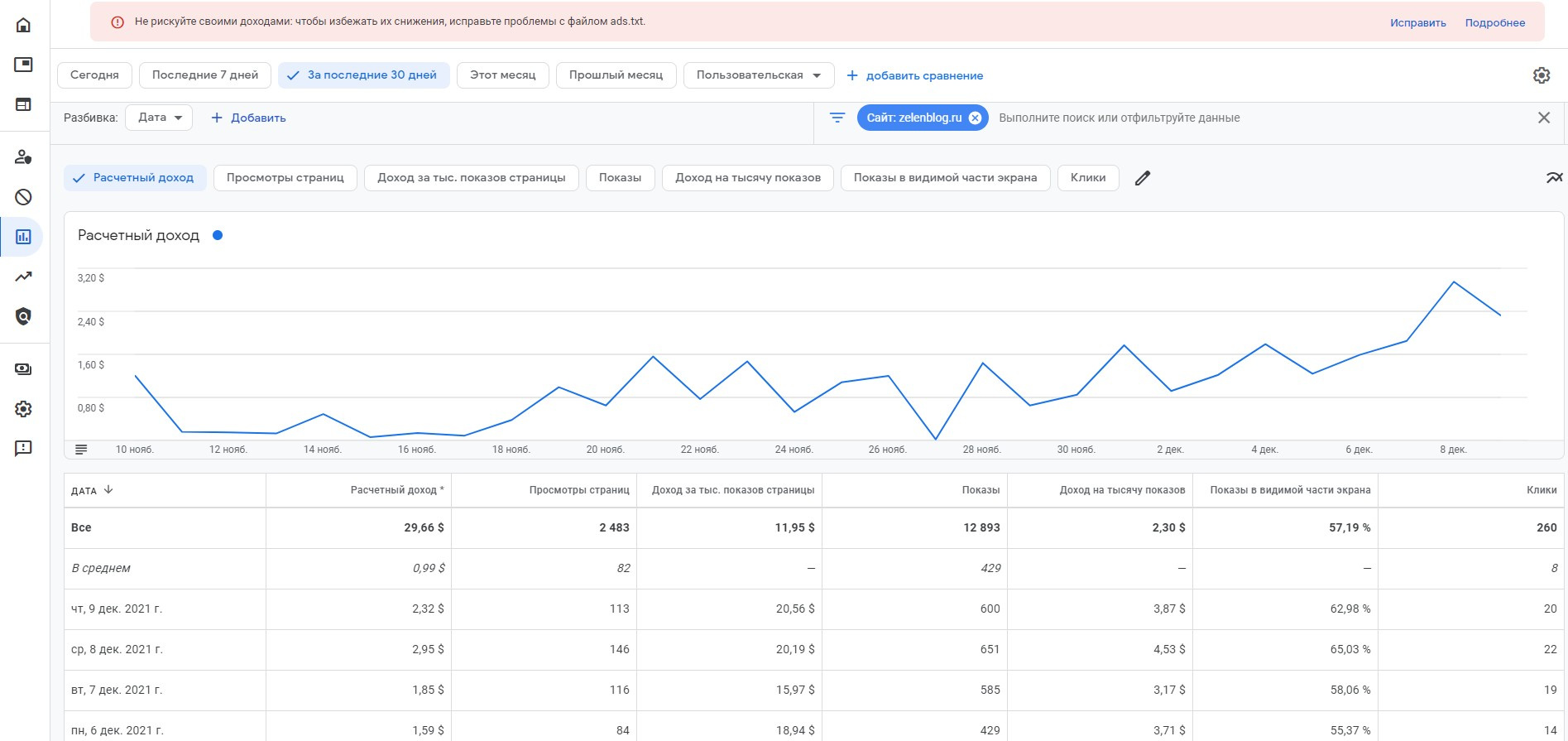Viewport: 1568px width, 741px height.
Task: Click the pencil icon to edit metrics
Action: tap(1143, 178)
